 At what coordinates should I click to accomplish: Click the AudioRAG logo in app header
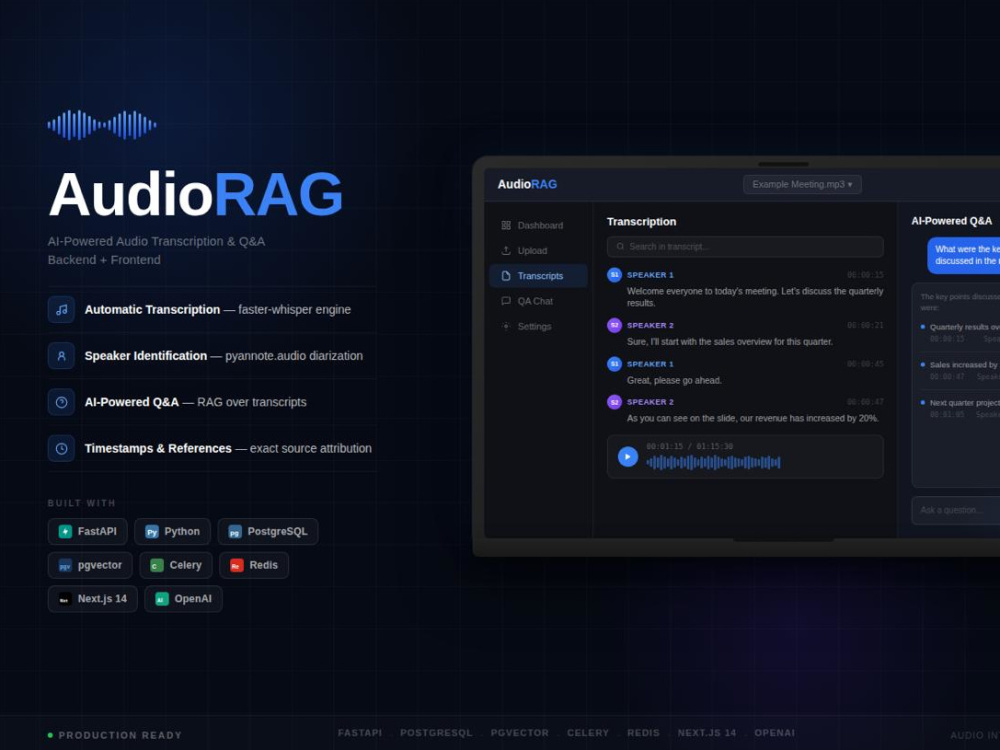coord(527,184)
